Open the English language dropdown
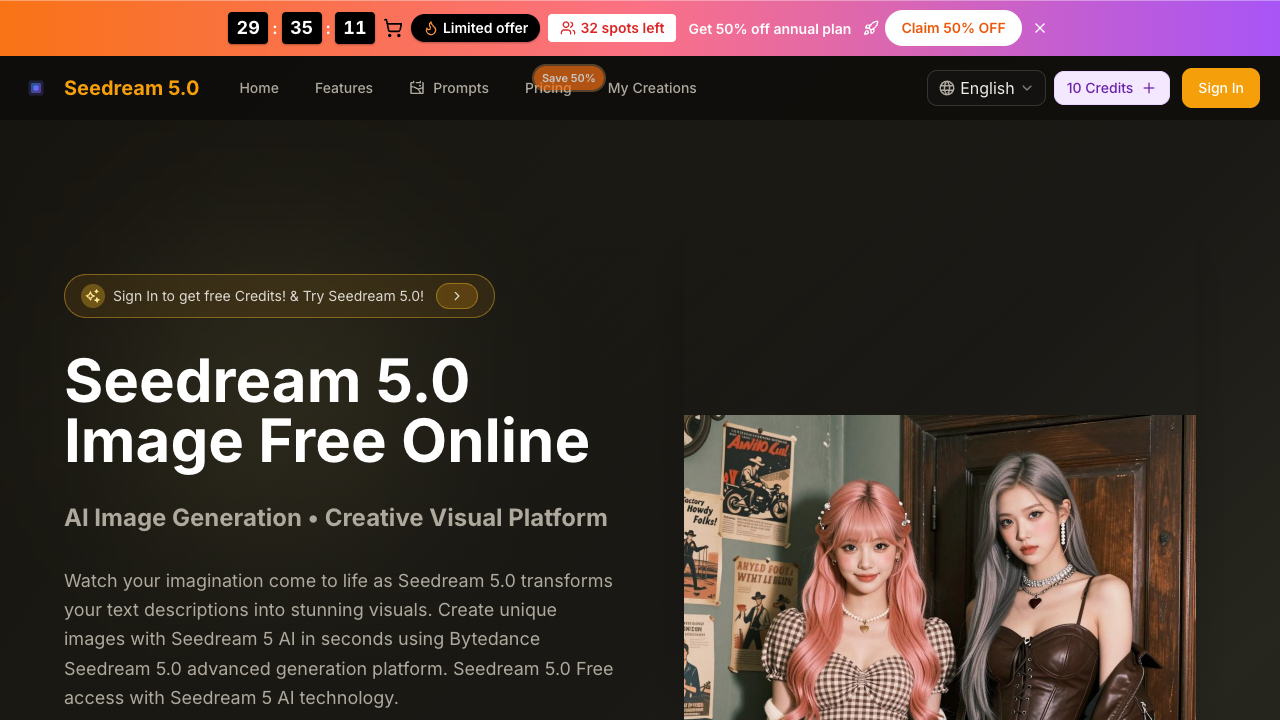The width and height of the screenshot is (1280, 720). pos(986,88)
